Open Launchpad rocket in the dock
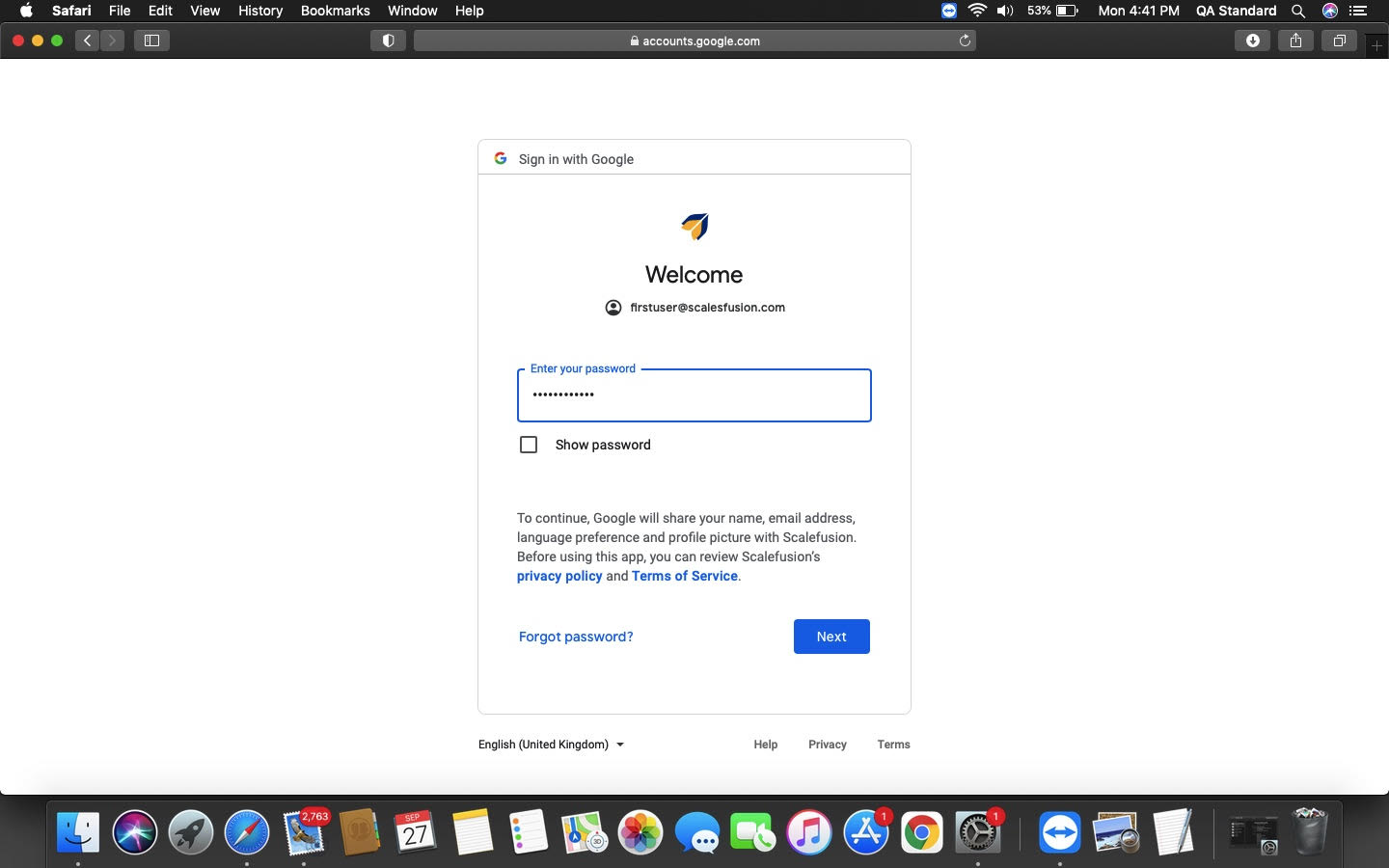Image resolution: width=1389 pixels, height=868 pixels. pyautogui.click(x=190, y=831)
